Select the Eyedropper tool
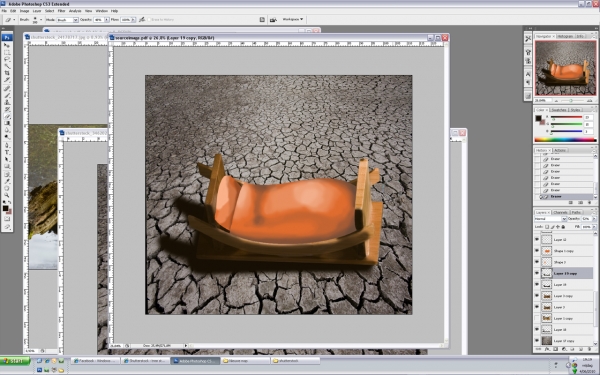 pos(7,181)
